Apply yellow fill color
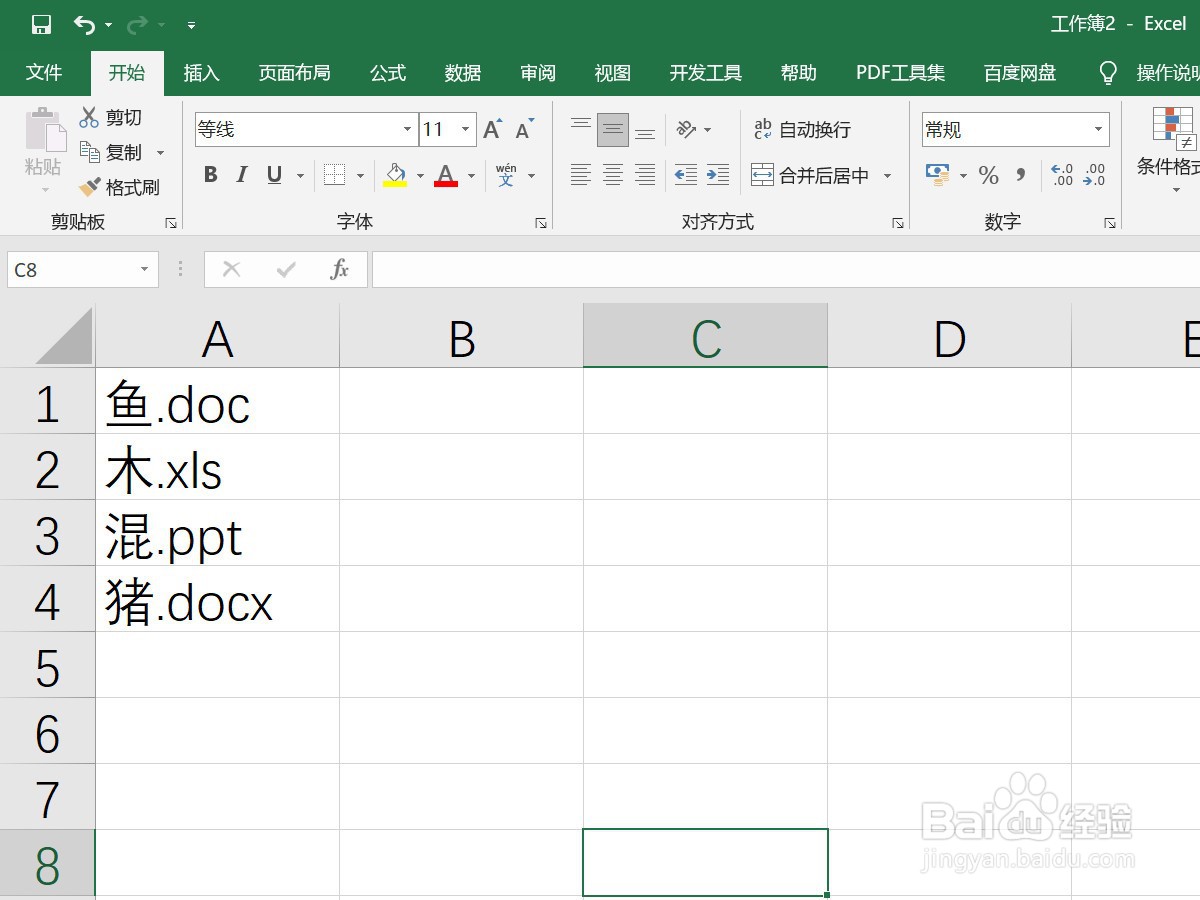The height and width of the screenshot is (900, 1200). point(395,176)
